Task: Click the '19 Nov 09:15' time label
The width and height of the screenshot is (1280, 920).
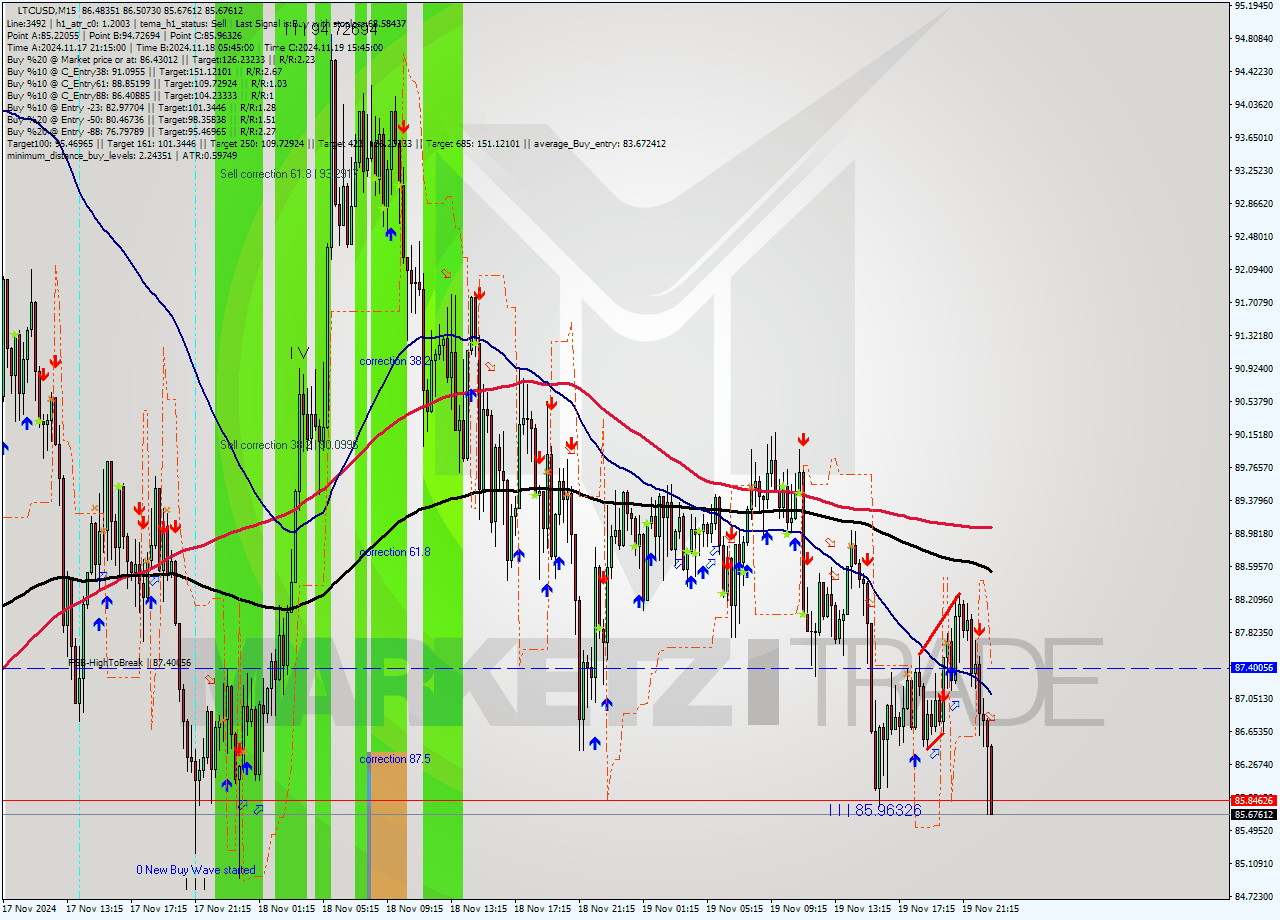Action: pos(799,909)
